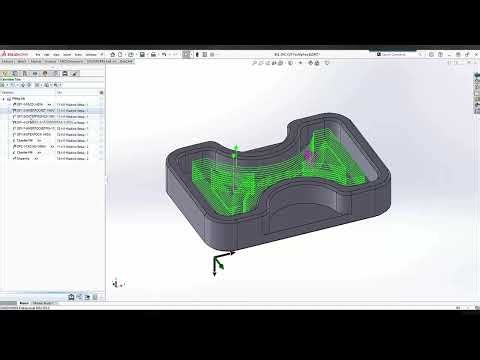Undo the last action with the Undo icon
Viewport: 480px width, 360px height.
pos(164,54)
